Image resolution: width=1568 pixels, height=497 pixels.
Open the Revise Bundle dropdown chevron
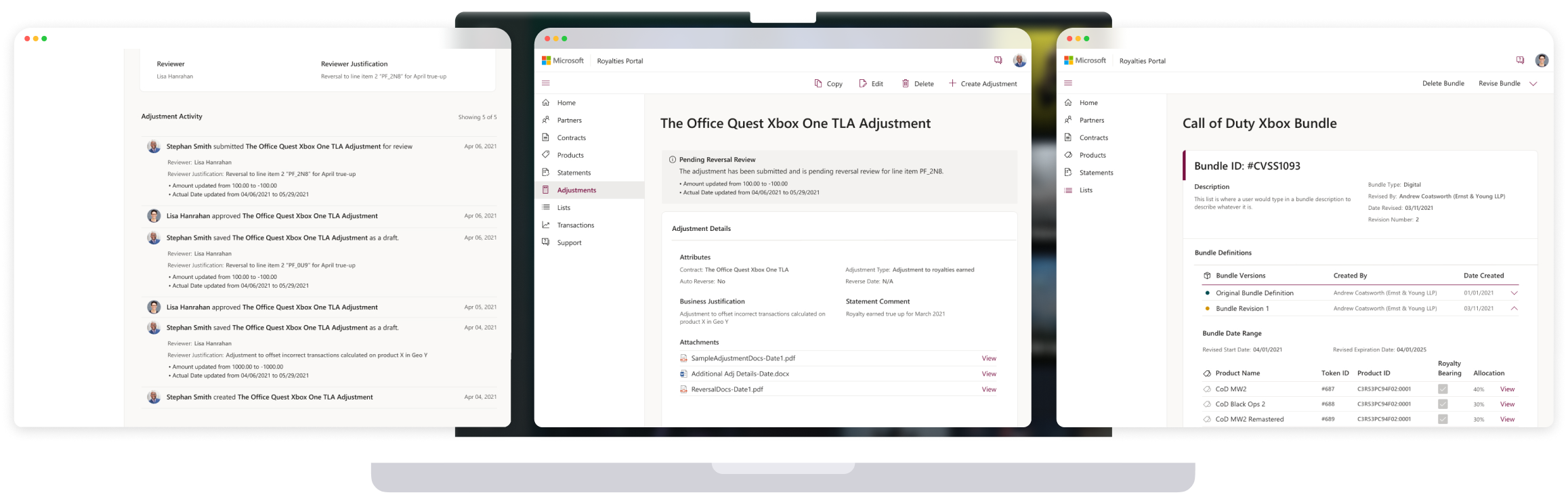[1533, 83]
